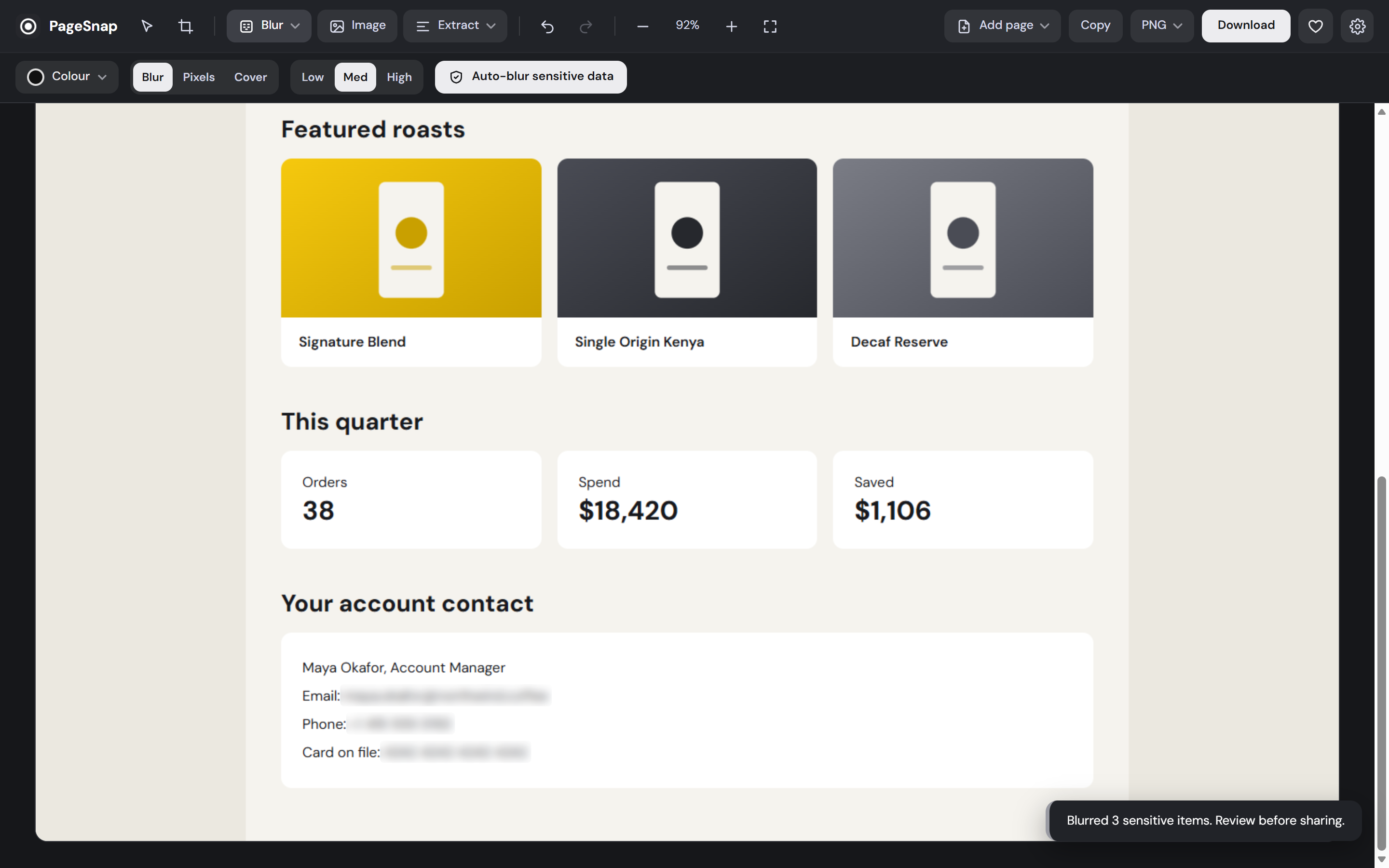The image size is (1389, 868).
Task: Zoom out with the minus icon
Action: click(643, 26)
